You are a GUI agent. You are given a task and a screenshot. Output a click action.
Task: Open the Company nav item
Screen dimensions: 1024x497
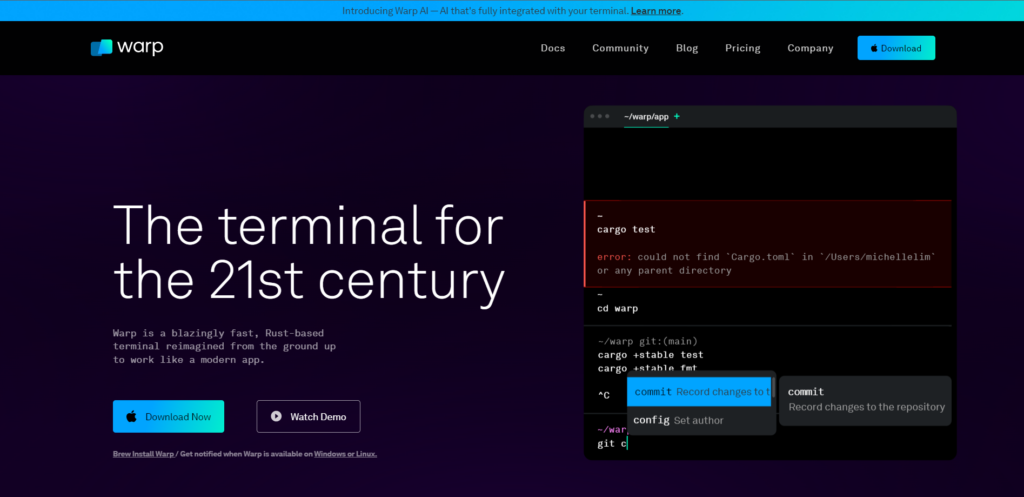[810, 48]
